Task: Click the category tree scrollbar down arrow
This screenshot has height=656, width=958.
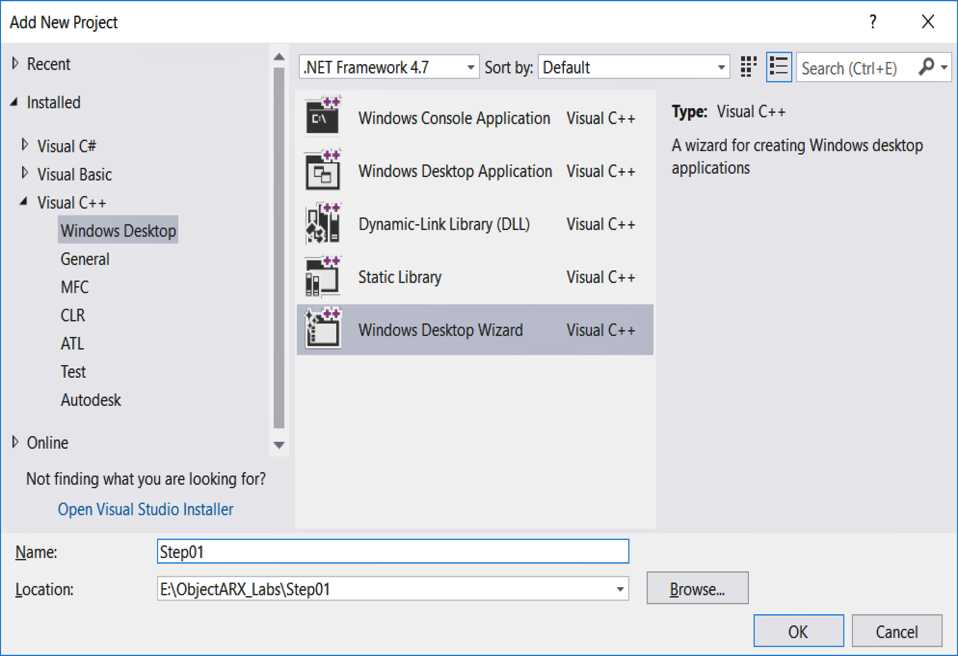Action: pos(279,445)
